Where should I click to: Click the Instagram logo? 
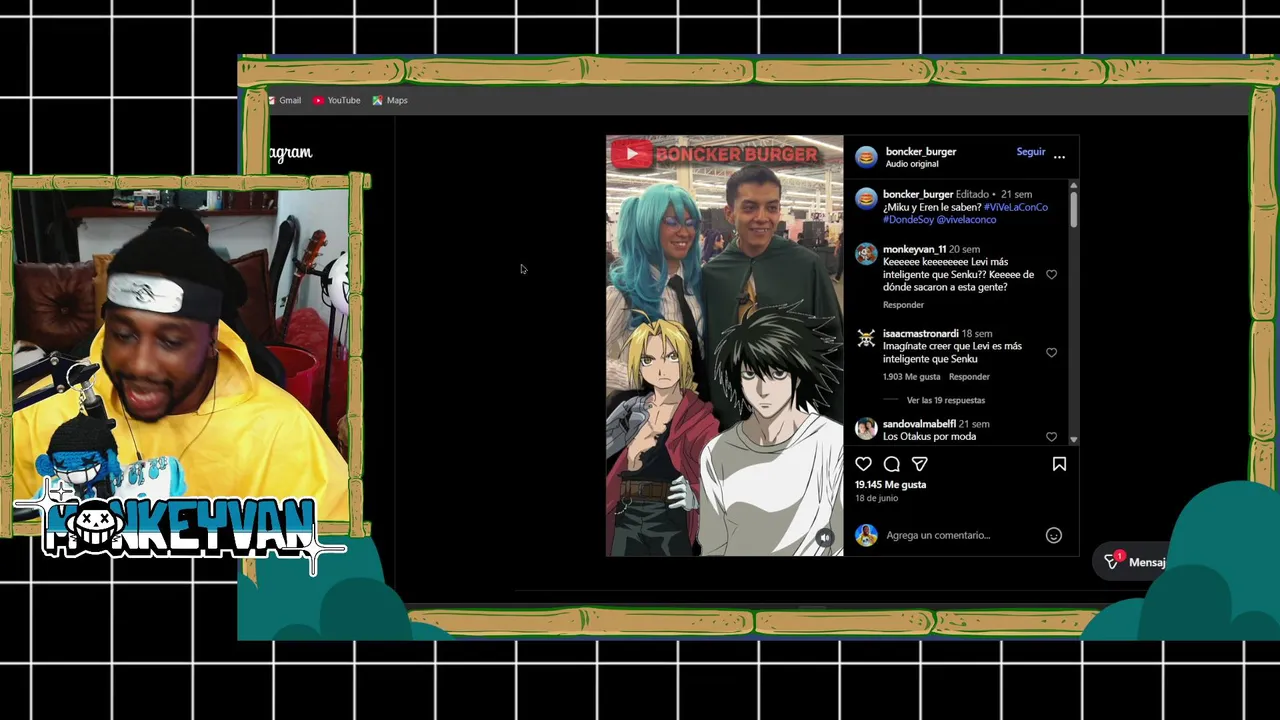[290, 153]
